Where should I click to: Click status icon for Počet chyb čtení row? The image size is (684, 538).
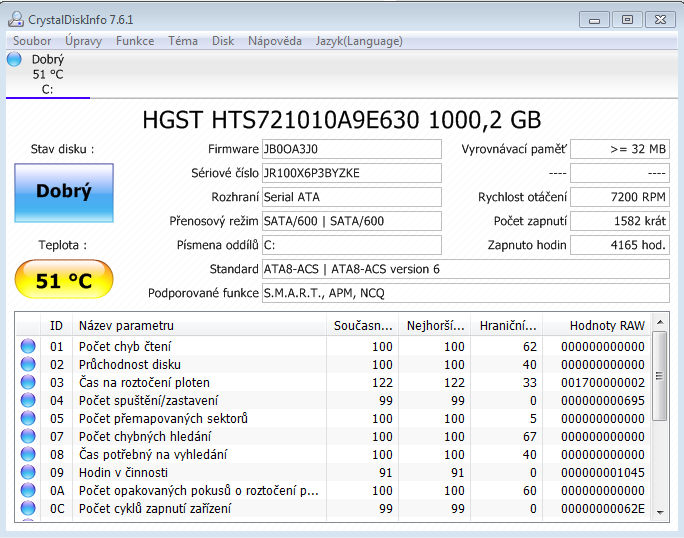coord(28,347)
